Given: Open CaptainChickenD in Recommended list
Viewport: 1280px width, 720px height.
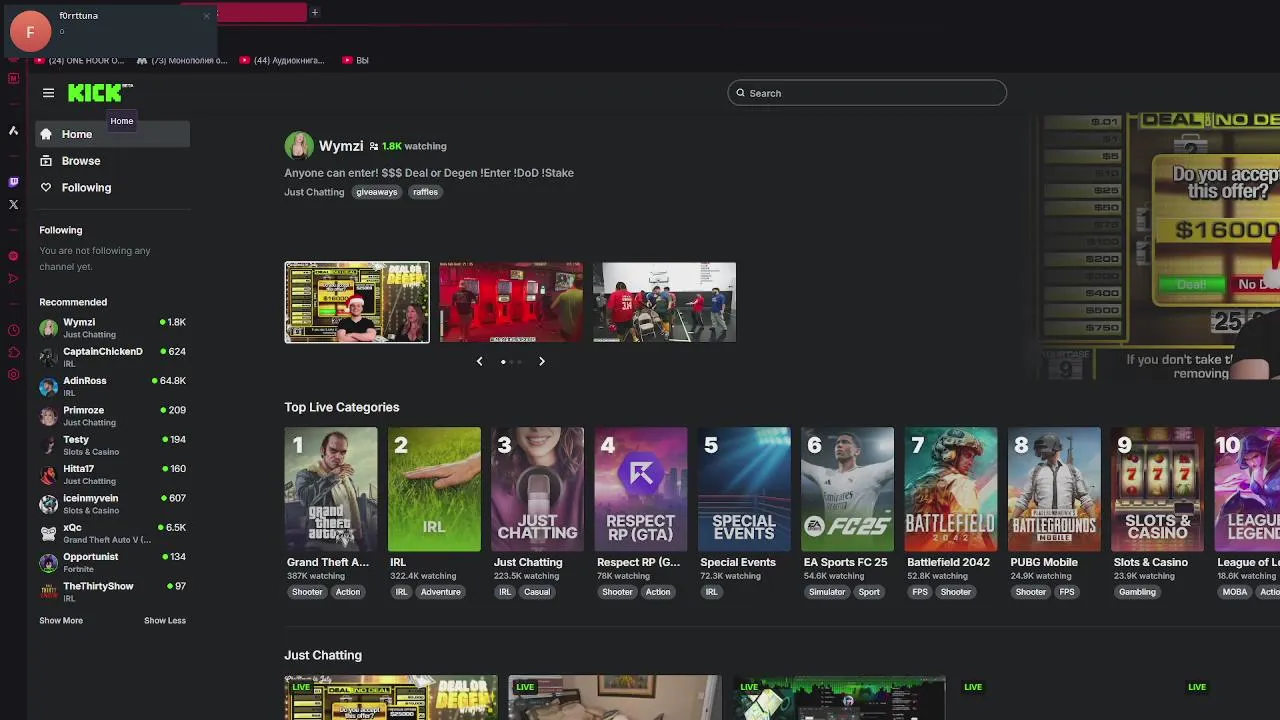Looking at the screenshot, I should coord(112,356).
